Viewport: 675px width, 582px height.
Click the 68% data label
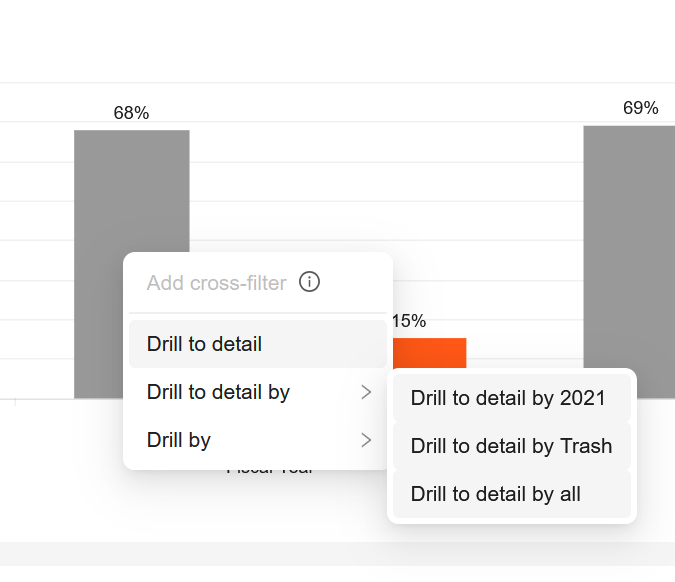[131, 113]
